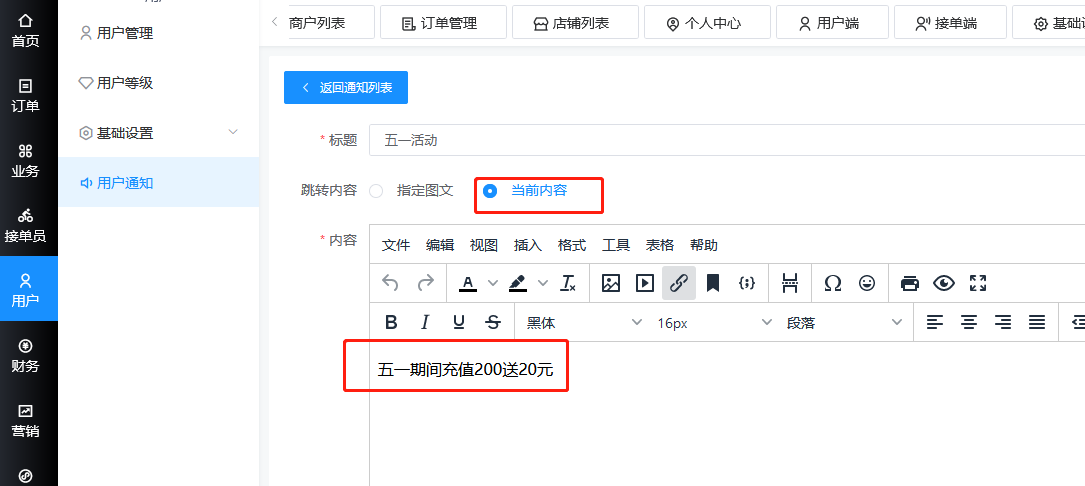Image resolution: width=1085 pixels, height=486 pixels.
Task: Toggle italic formatting
Action: pyautogui.click(x=426, y=322)
